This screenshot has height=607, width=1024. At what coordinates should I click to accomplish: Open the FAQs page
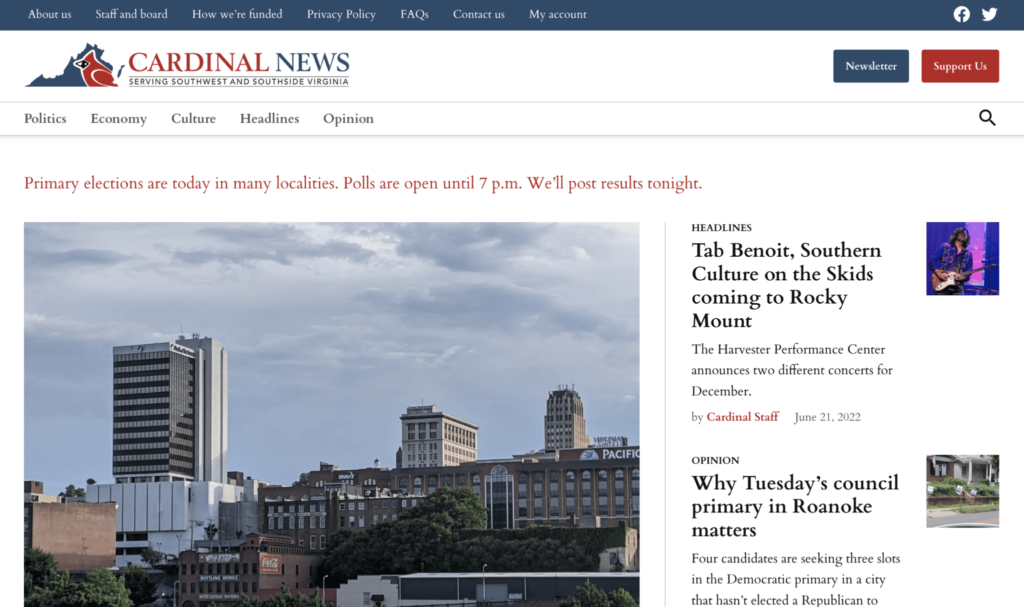[x=414, y=14]
